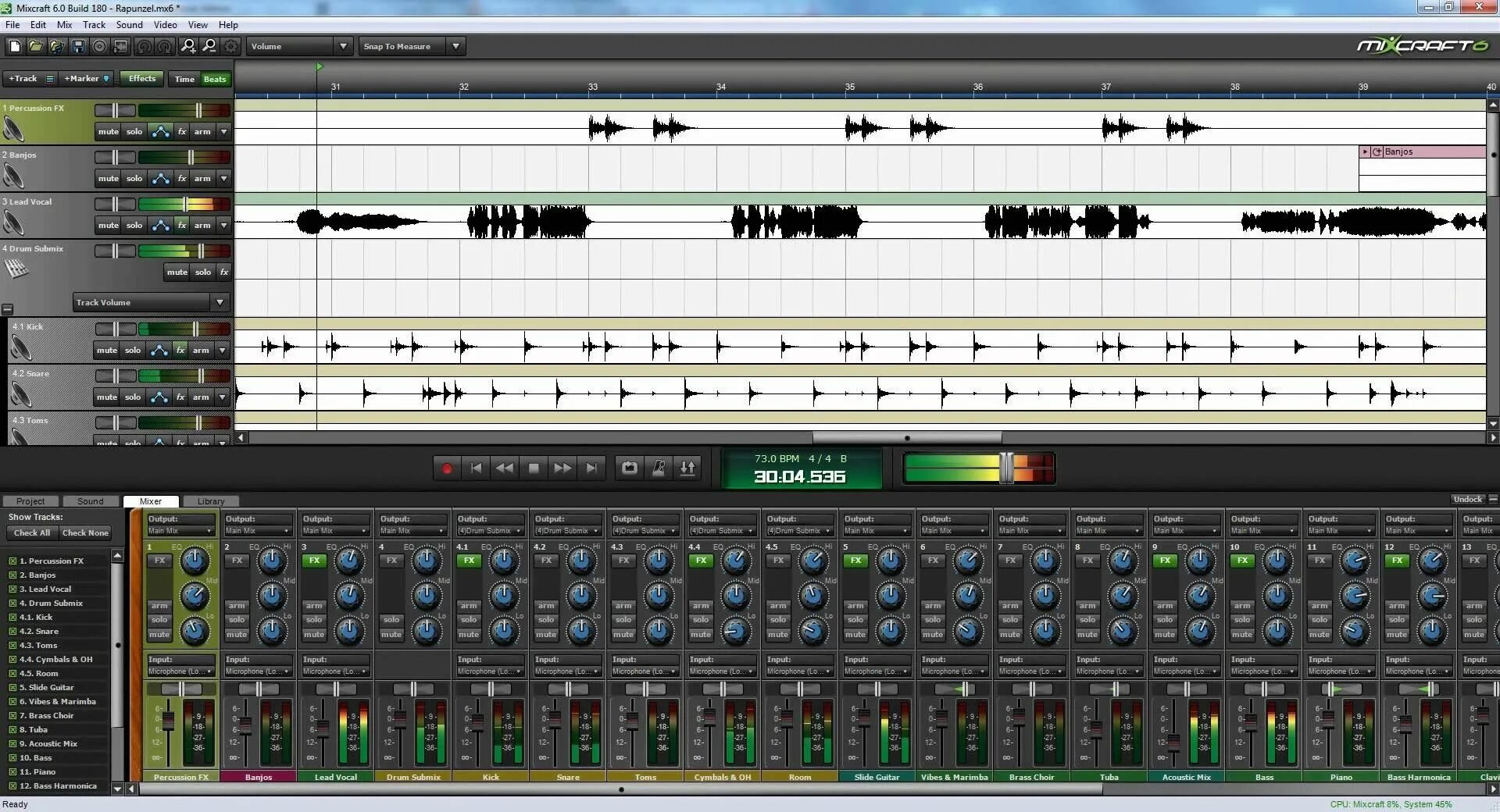The height and width of the screenshot is (812, 1500).
Task: Open automation on Lead Vocal track
Action: pyautogui.click(x=160, y=225)
